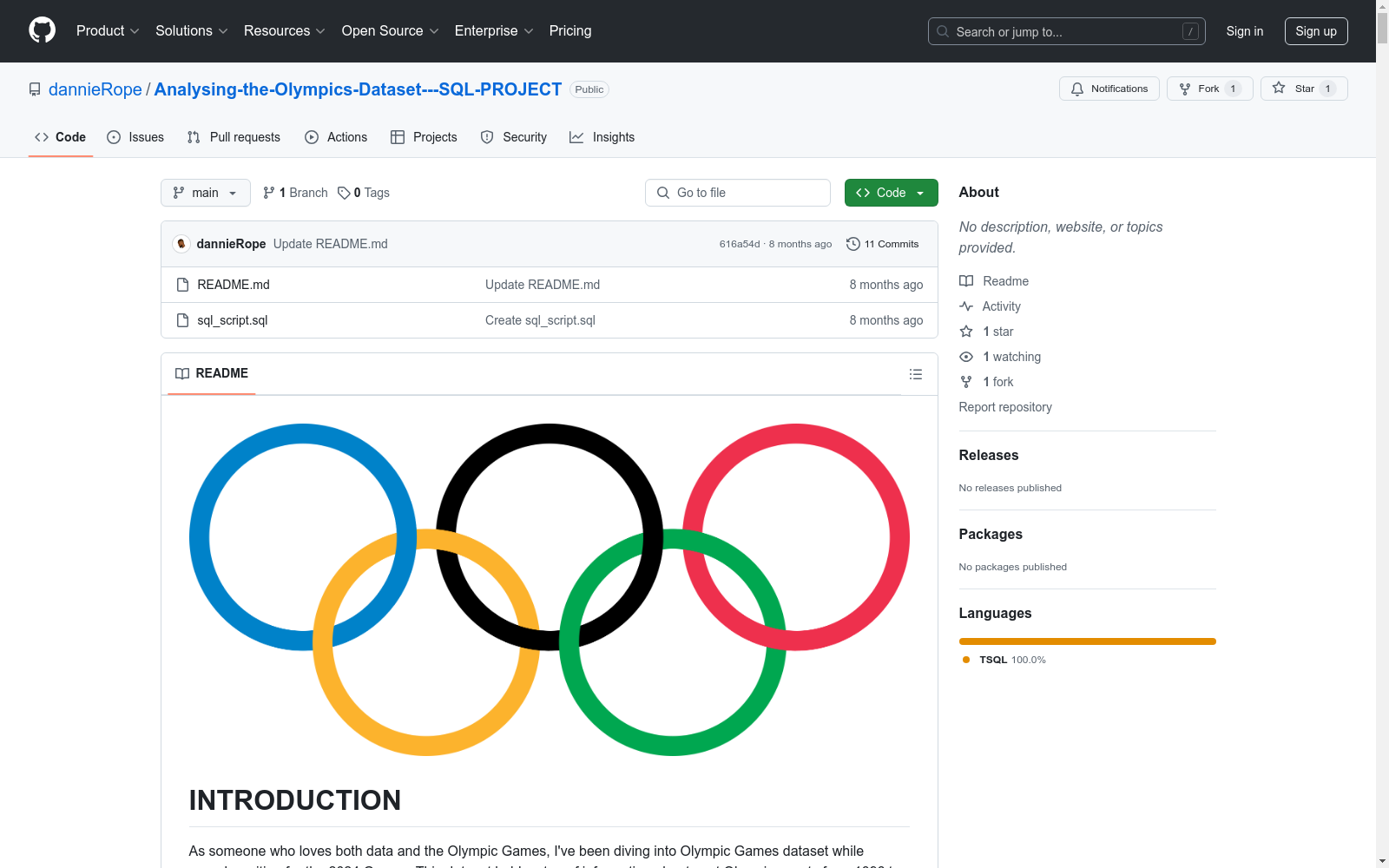Click the Search or jump to field

1066,31
